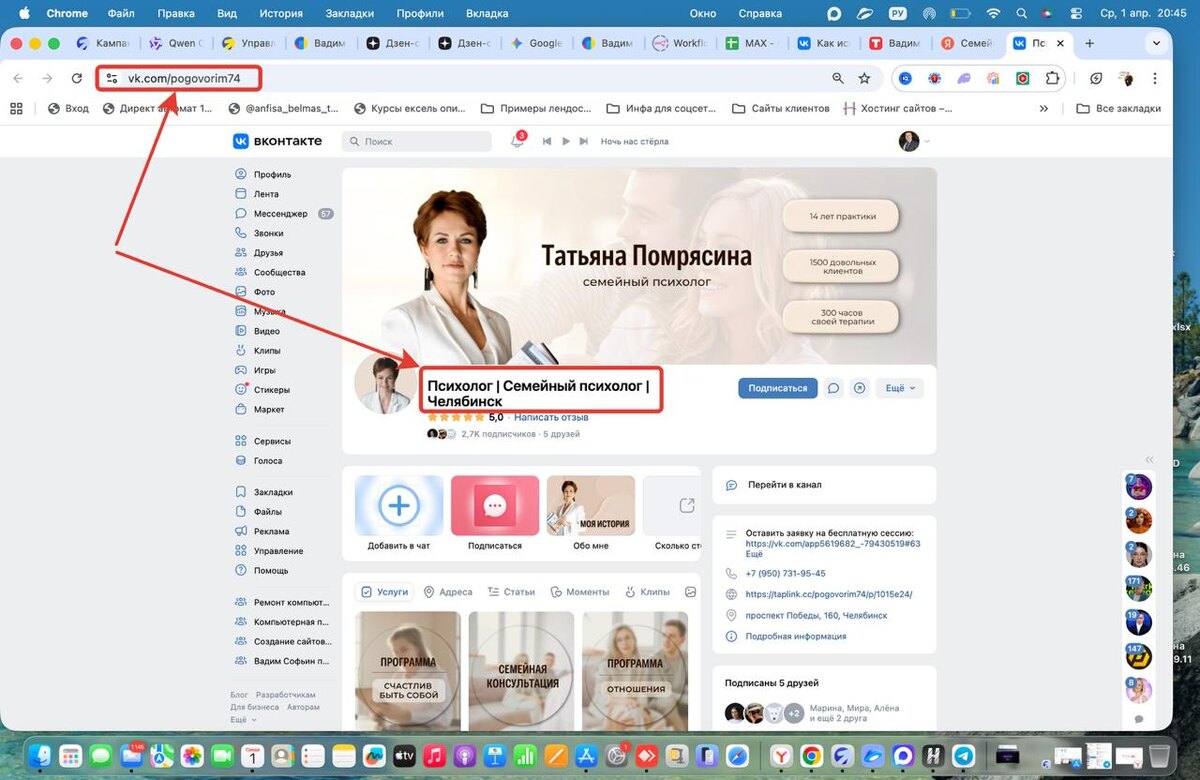The image size is (1200, 780).
Task: Switch to the Моменты tab
Action: (580, 592)
